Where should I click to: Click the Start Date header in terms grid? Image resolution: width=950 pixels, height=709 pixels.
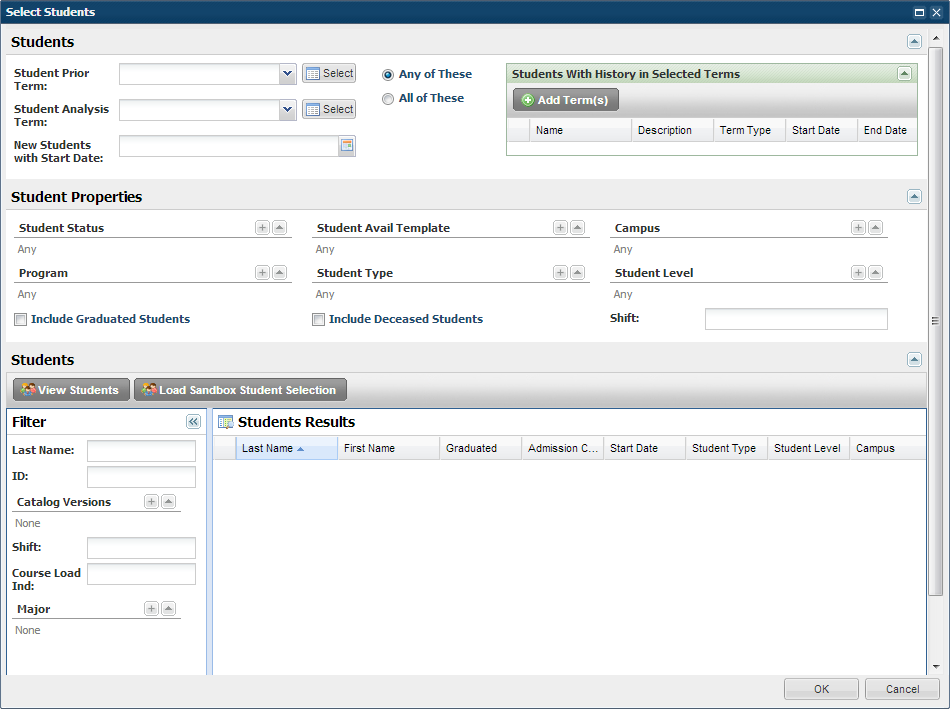pos(822,130)
